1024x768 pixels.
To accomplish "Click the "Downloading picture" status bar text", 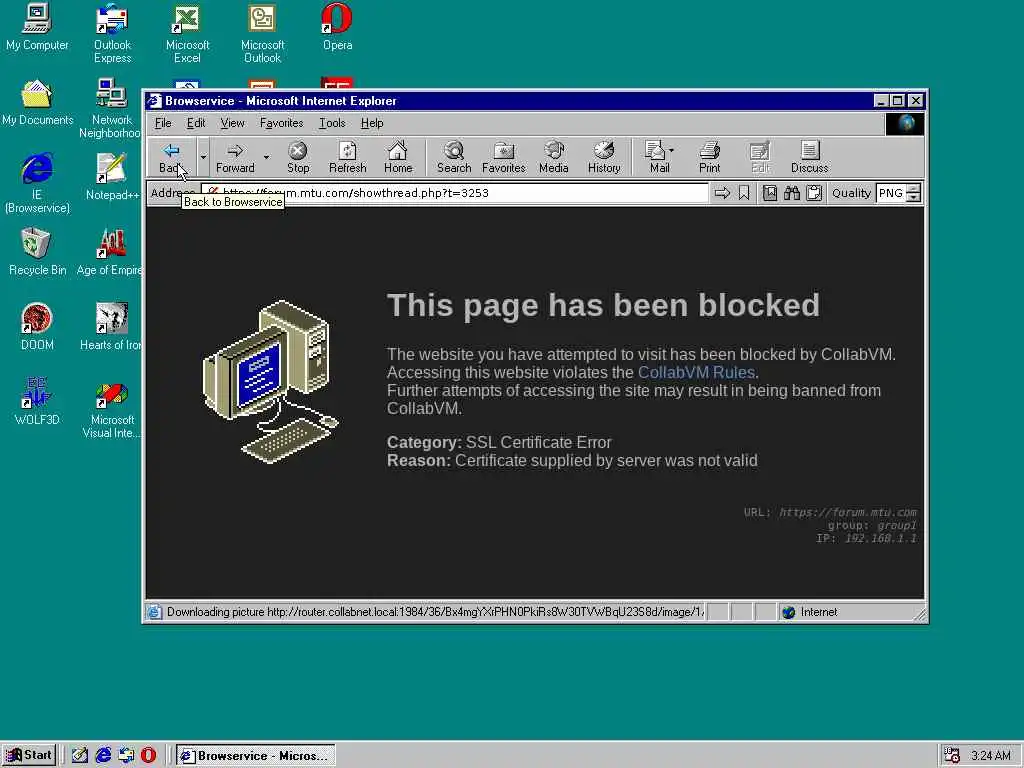I will [435, 612].
